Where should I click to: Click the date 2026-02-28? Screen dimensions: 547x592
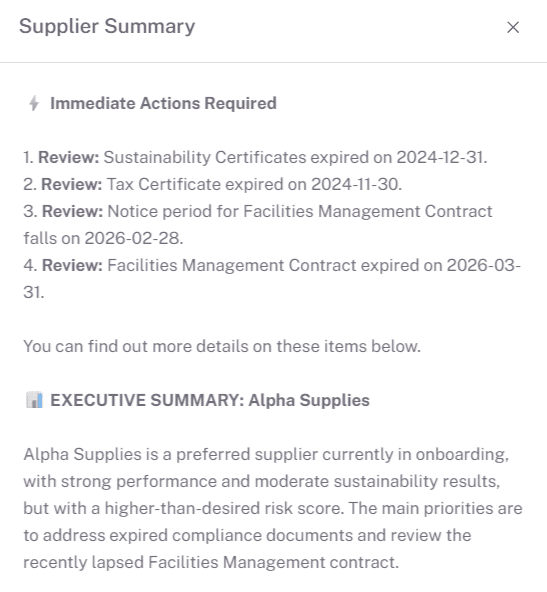click(x=132, y=238)
